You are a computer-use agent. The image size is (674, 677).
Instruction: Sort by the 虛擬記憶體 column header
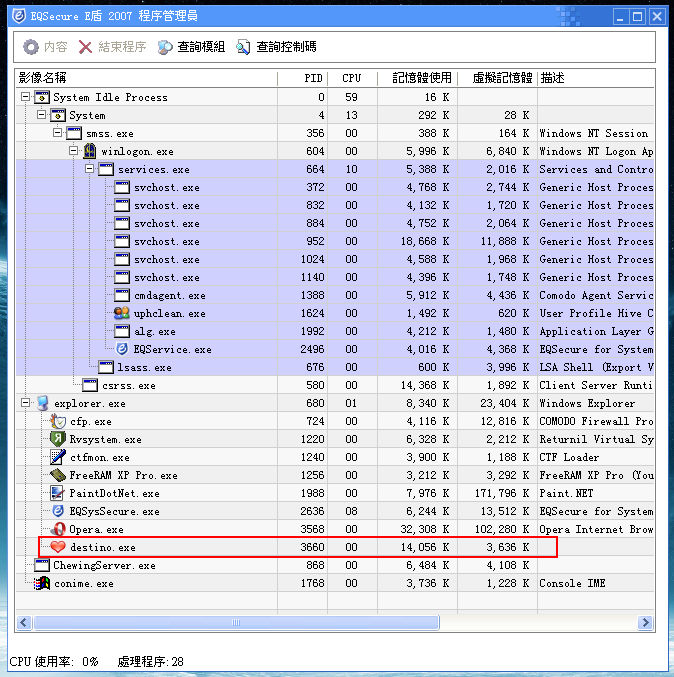pyautogui.click(x=497, y=78)
